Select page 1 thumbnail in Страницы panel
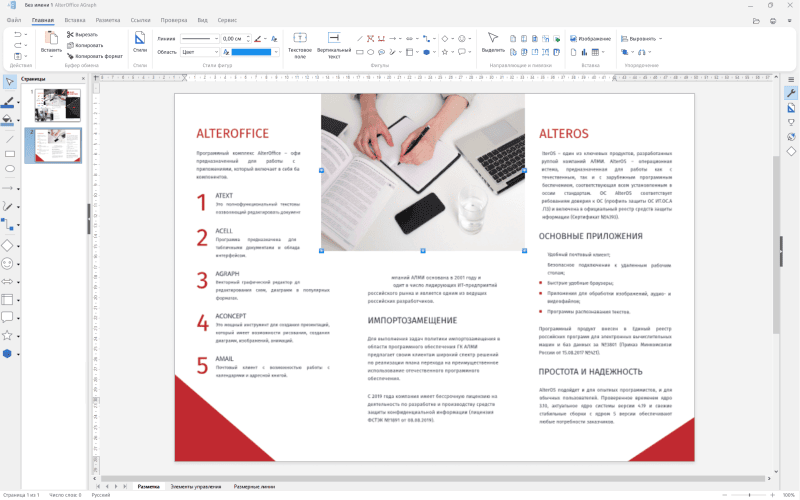This screenshot has height=500, width=800. (x=58, y=105)
